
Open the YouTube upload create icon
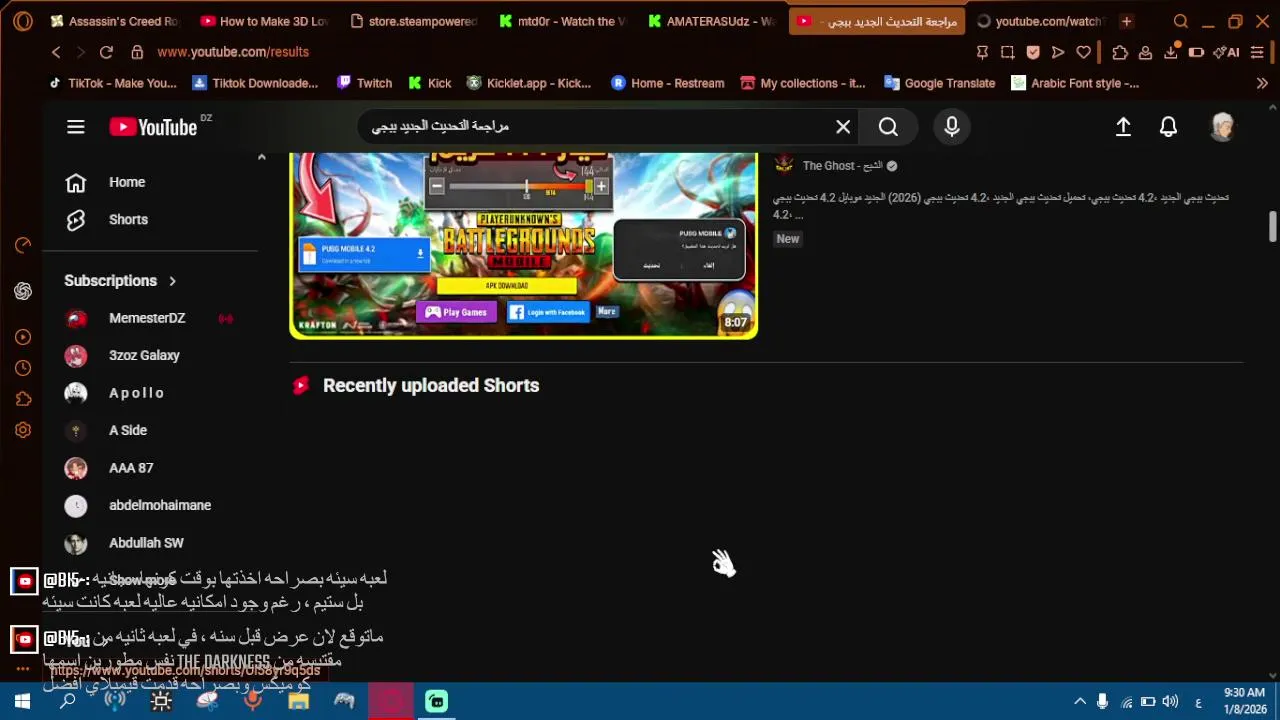(1123, 127)
